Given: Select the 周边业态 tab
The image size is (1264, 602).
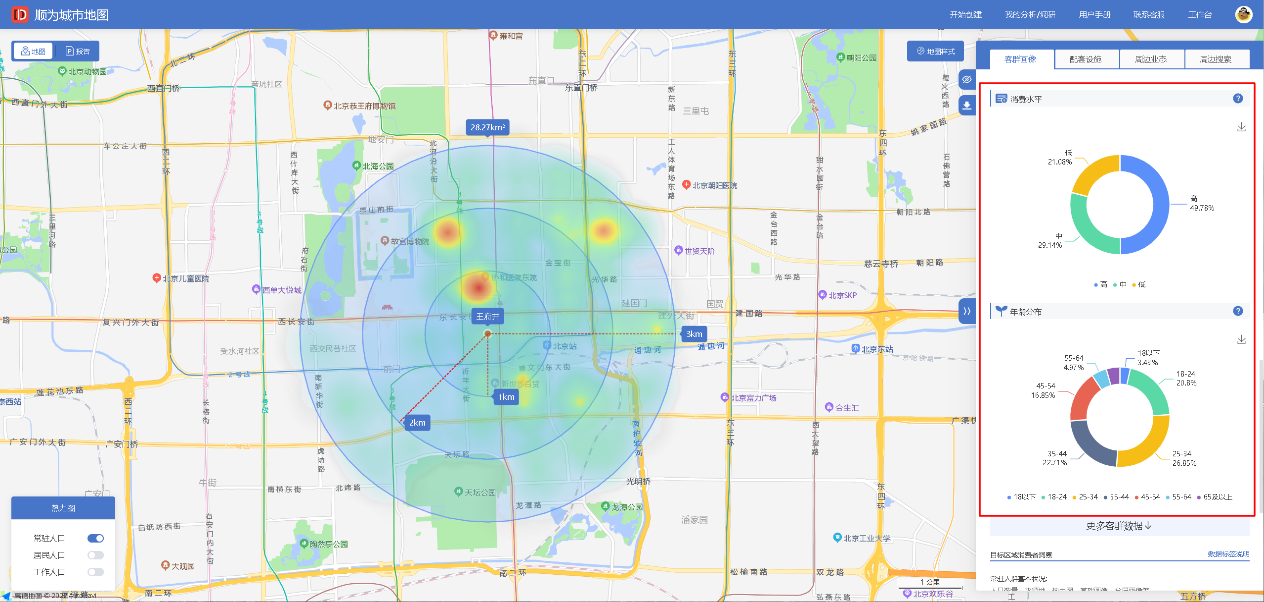Looking at the screenshot, I should 1151,59.
